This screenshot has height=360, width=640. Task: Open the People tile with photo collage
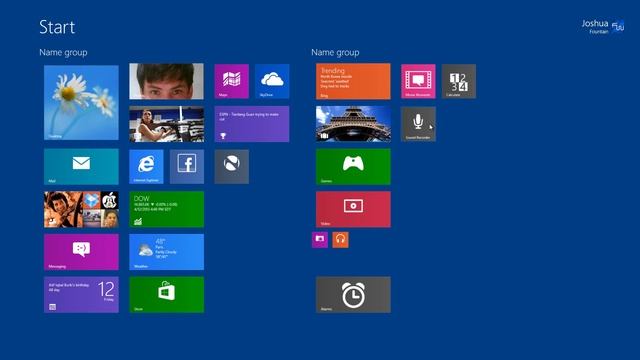81,209
